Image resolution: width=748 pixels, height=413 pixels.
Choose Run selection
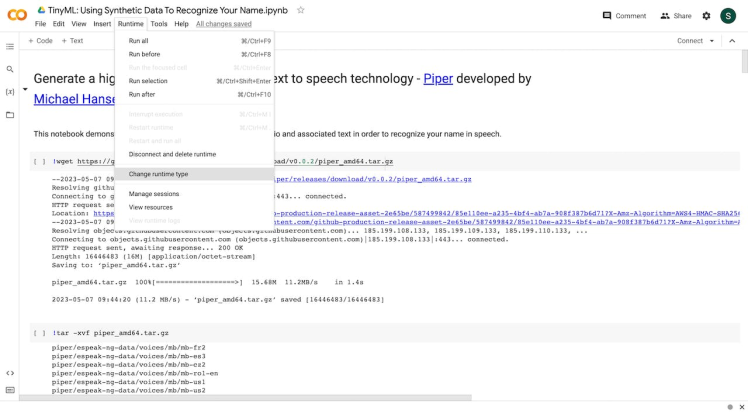pyautogui.click(x=194, y=81)
